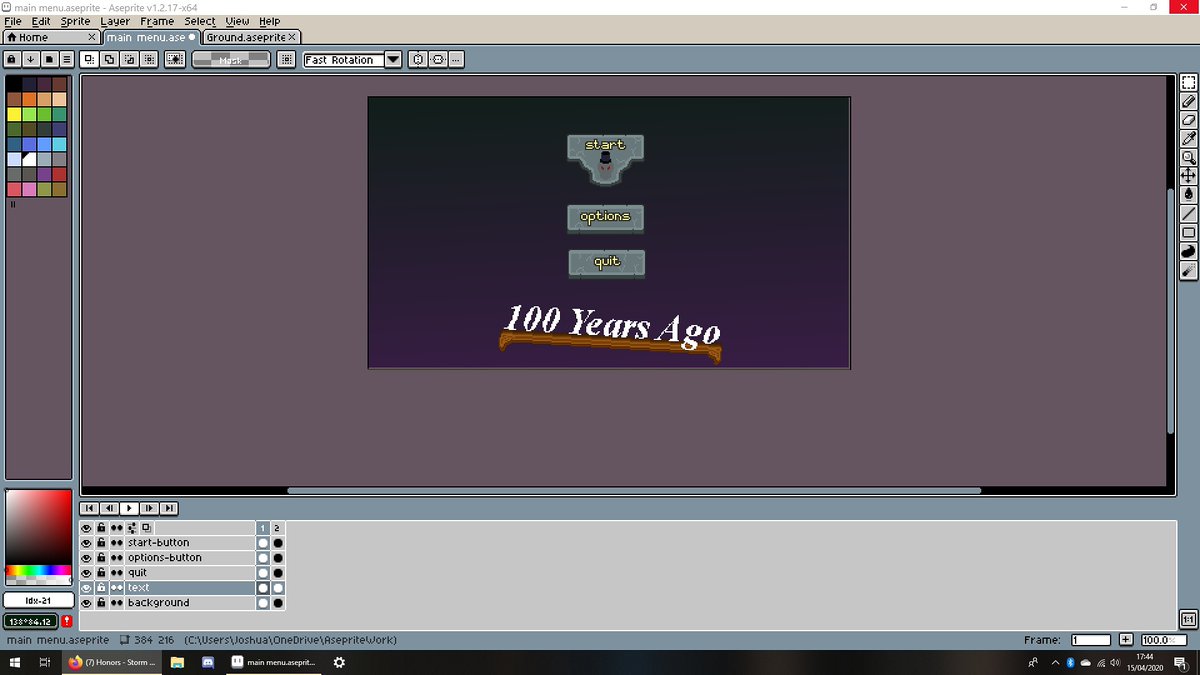Screen dimensions: 1200x675
Task: Click the frame plus stepper button
Action: 1126,640
